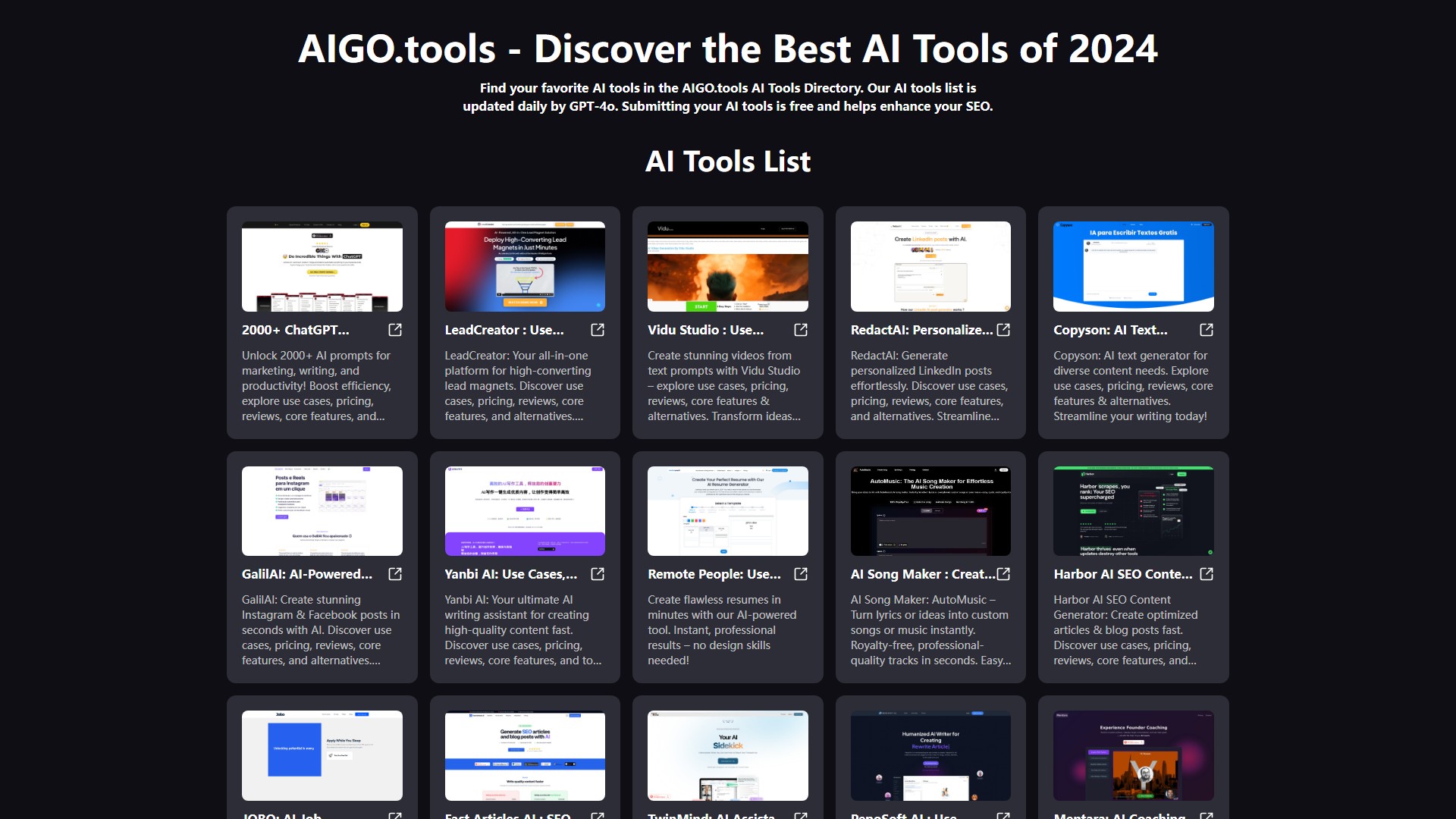Open external link icon for Vidu Studio card
The height and width of the screenshot is (819, 1456).
[x=801, y=330]
